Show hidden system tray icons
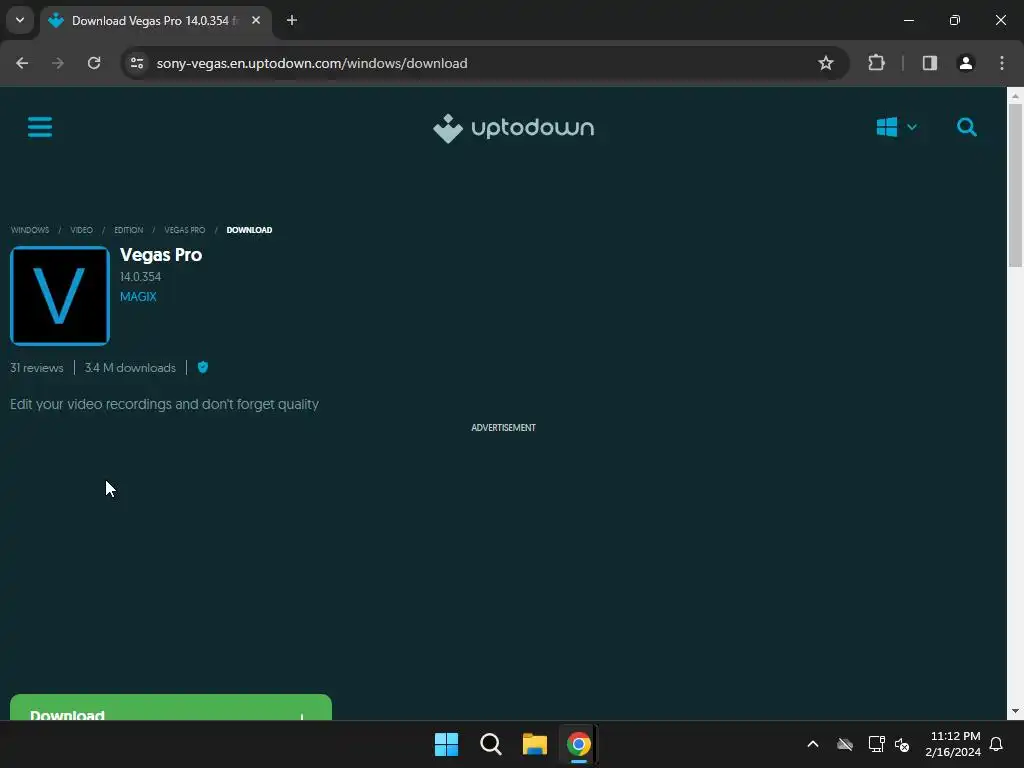The width and height of the screenshot is (1024, 768). click(x=813, y=744)
